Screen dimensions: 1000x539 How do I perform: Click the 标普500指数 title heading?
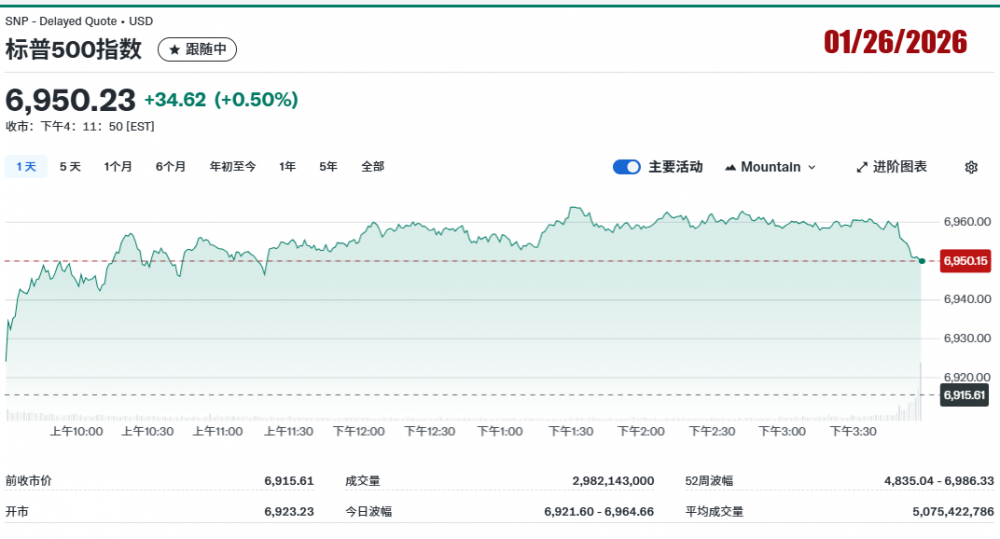[74, 49]
